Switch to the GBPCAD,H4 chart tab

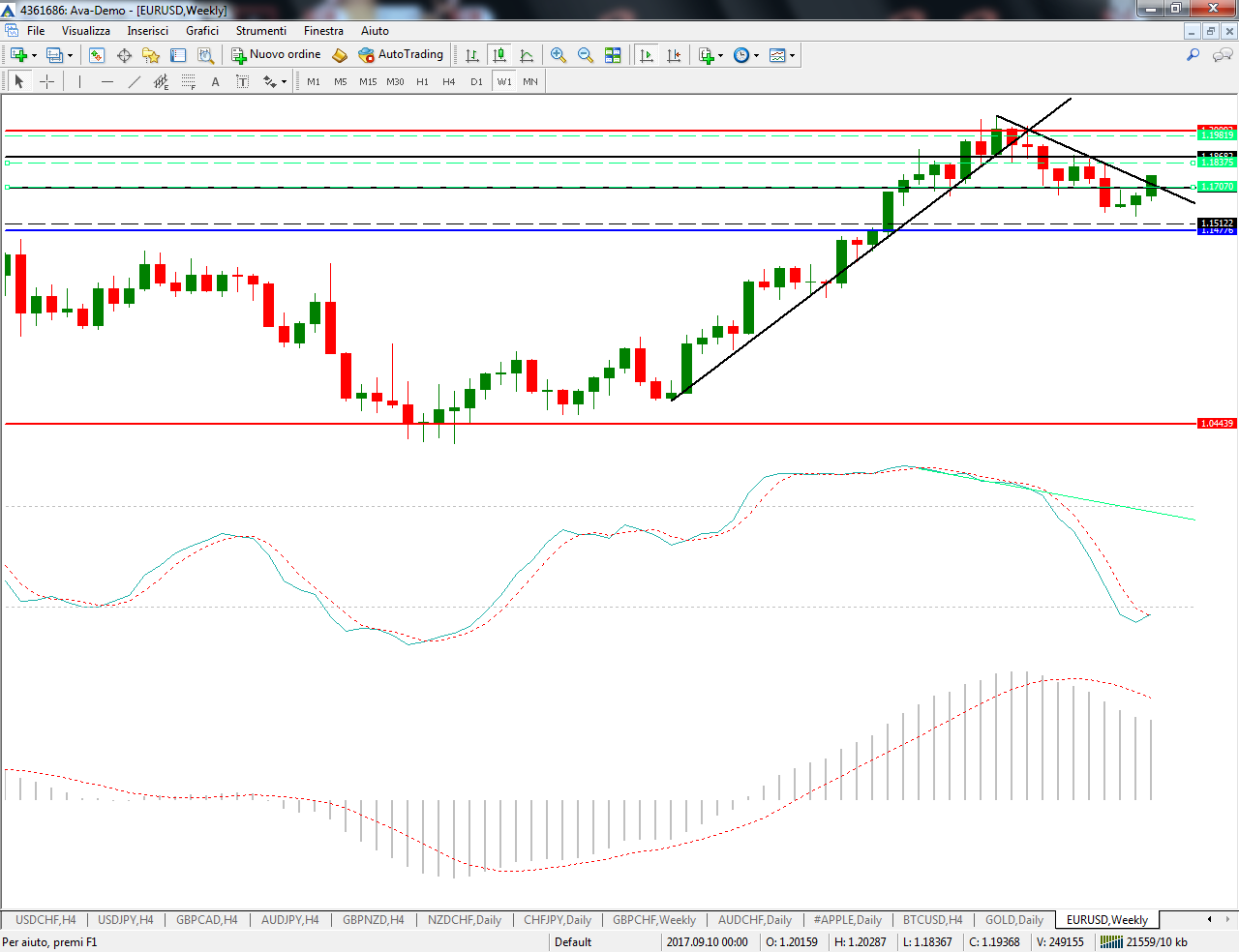pos(207,920)
